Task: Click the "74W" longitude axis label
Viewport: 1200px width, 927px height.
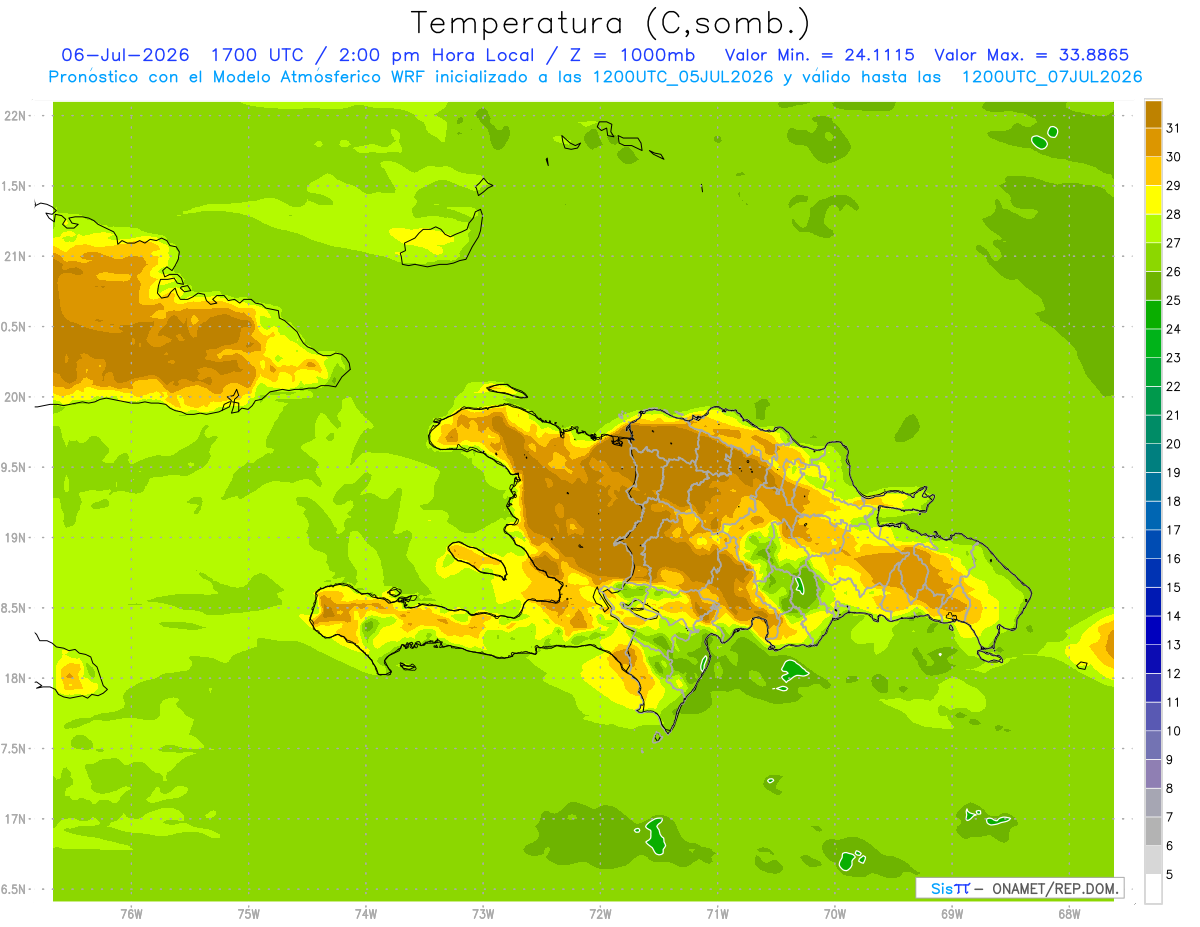Action: (x=366, y=914)
